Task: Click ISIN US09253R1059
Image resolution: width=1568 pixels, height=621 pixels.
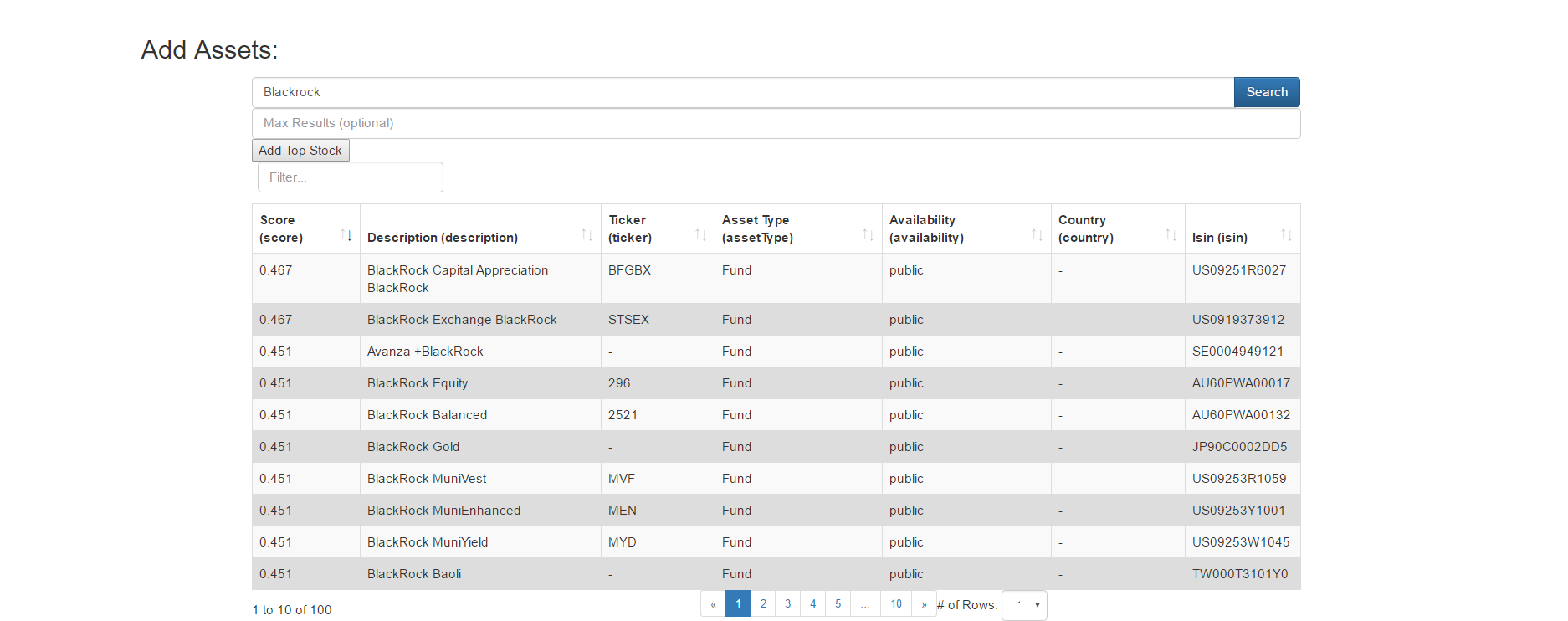Action: (x=1239, y=479)
